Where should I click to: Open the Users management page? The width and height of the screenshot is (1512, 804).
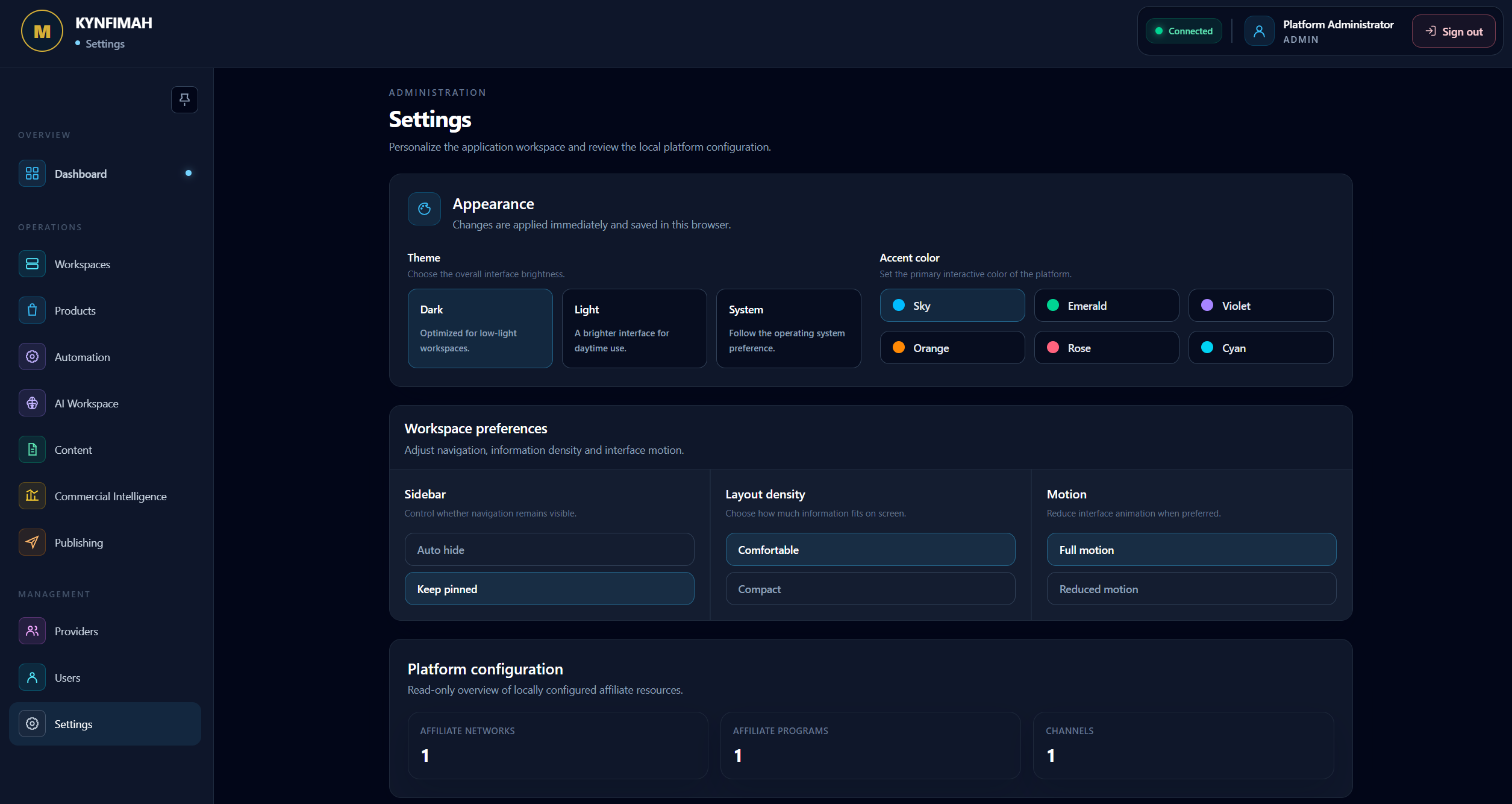105,677
